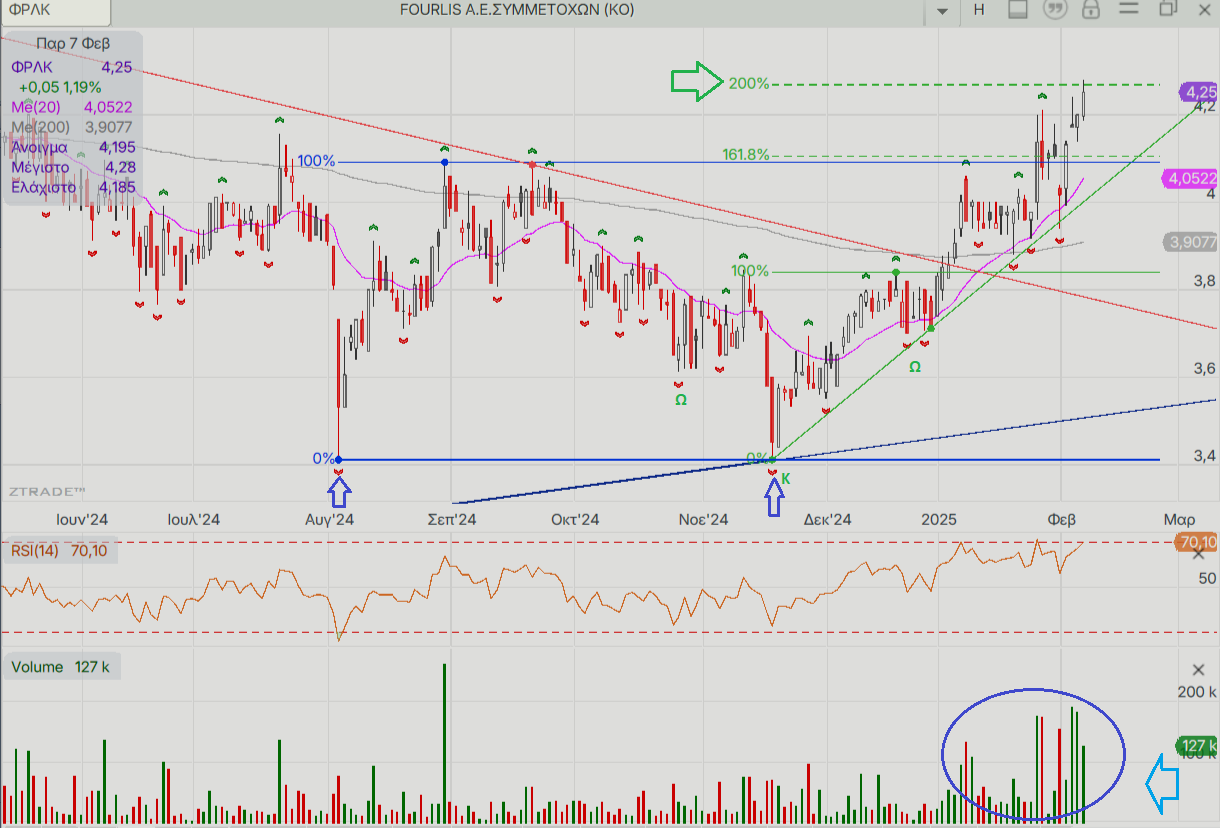
Task: Open the hamburger menu icon
Action: [1129, 10]
